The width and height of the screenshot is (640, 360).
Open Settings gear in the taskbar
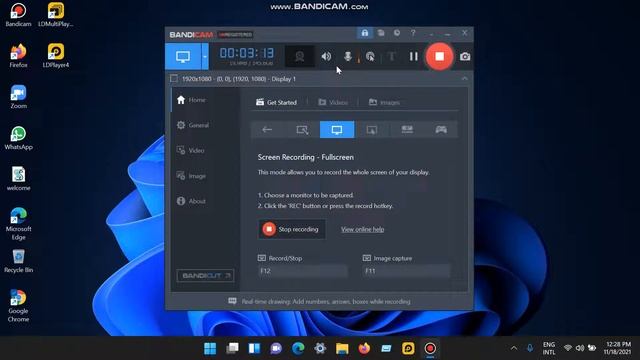pyautogui.click(x=320, y=348)
